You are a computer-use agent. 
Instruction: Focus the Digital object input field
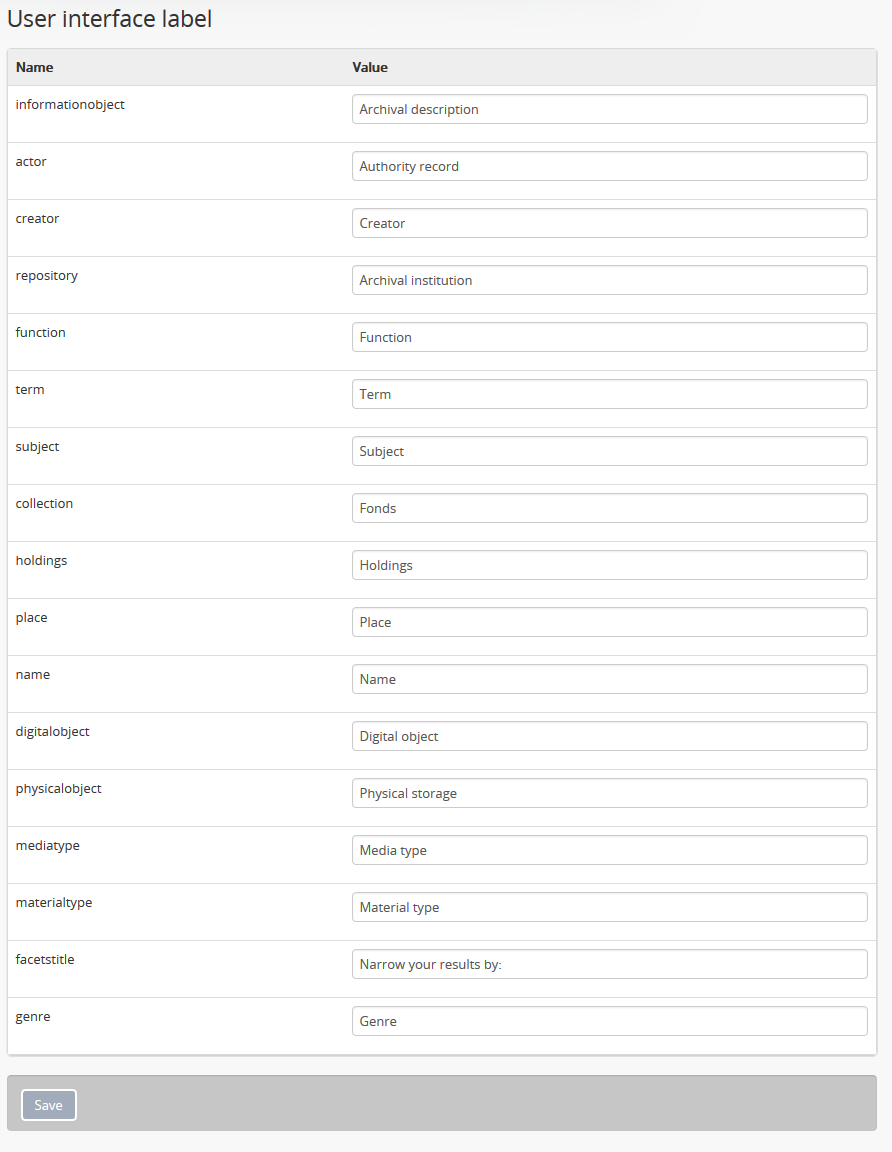pos(609,736)
